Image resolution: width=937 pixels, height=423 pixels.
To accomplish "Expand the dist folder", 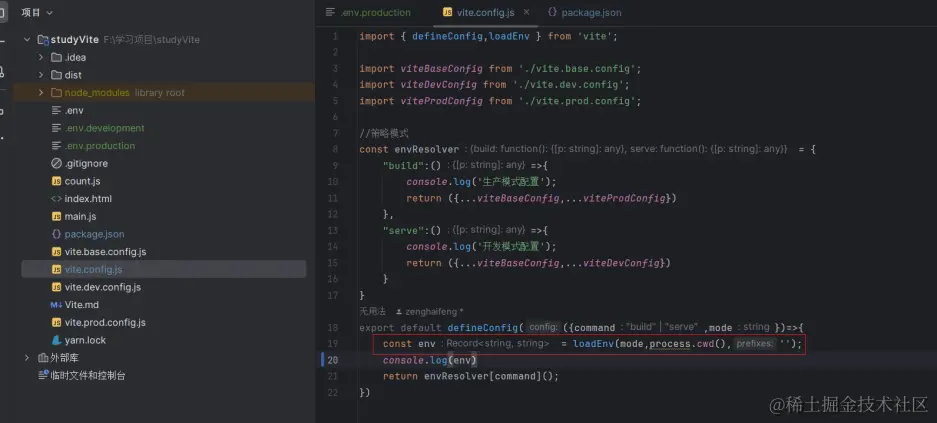I will point(41,75).
